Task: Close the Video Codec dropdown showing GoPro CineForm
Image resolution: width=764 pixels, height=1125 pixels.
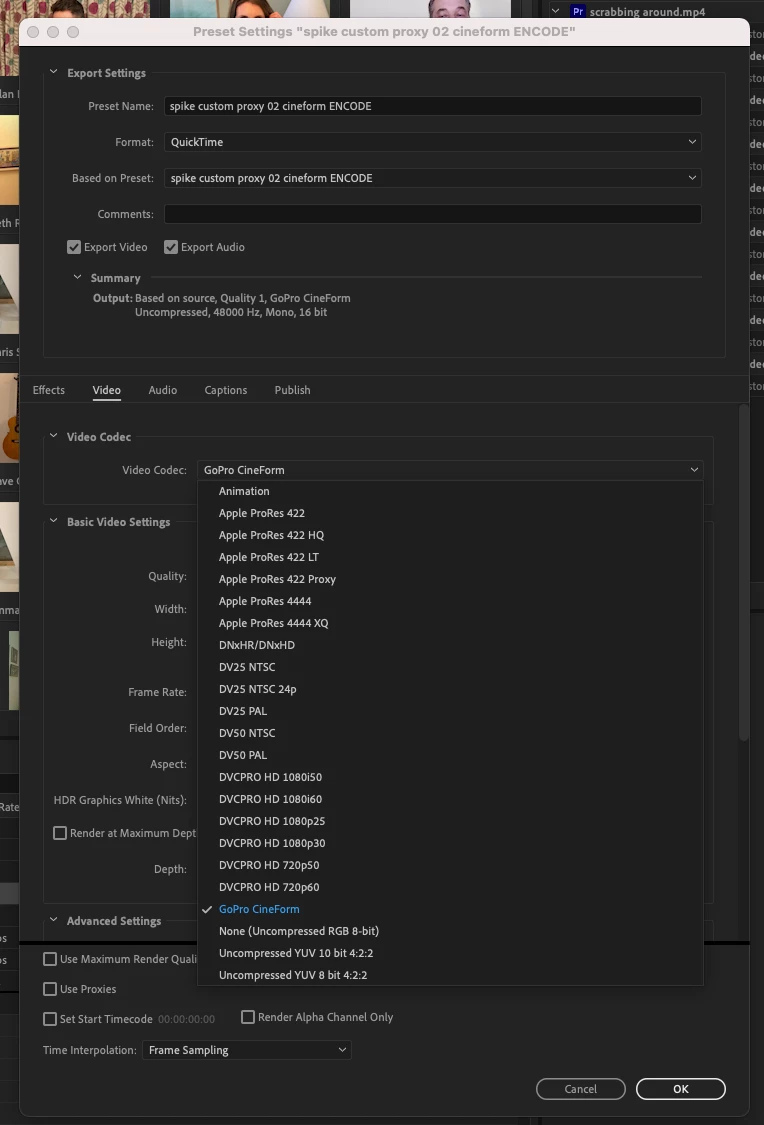Action: click(x=451, y=470)
